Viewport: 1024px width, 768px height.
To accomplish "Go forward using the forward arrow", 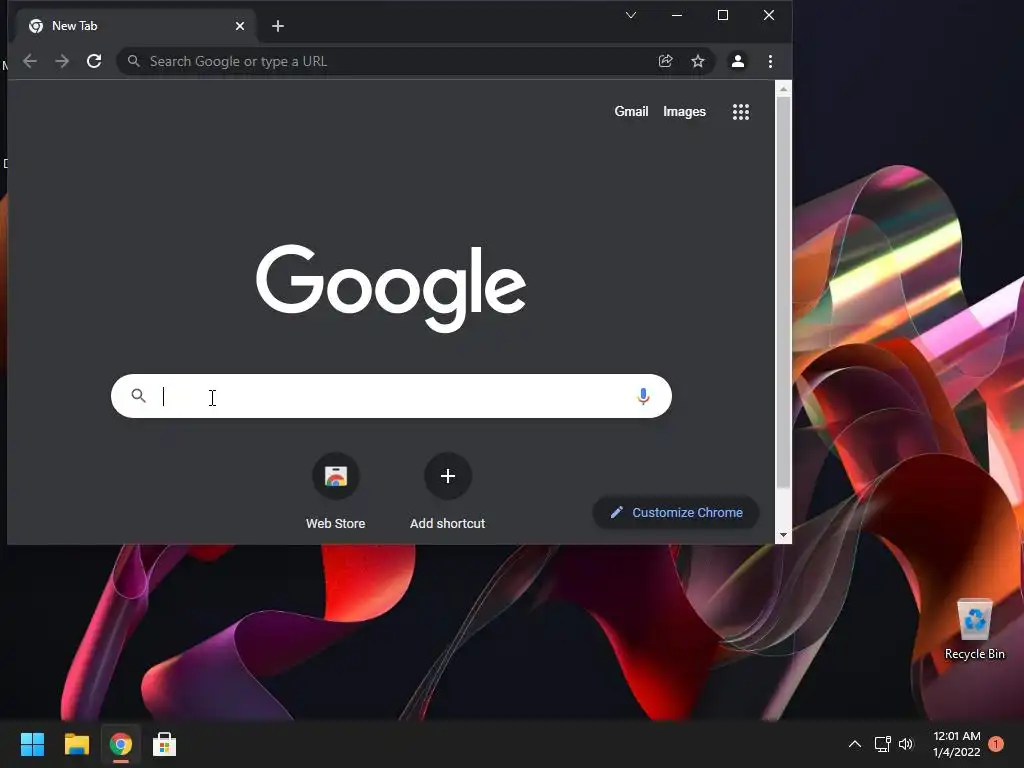I will pos(62,61).
